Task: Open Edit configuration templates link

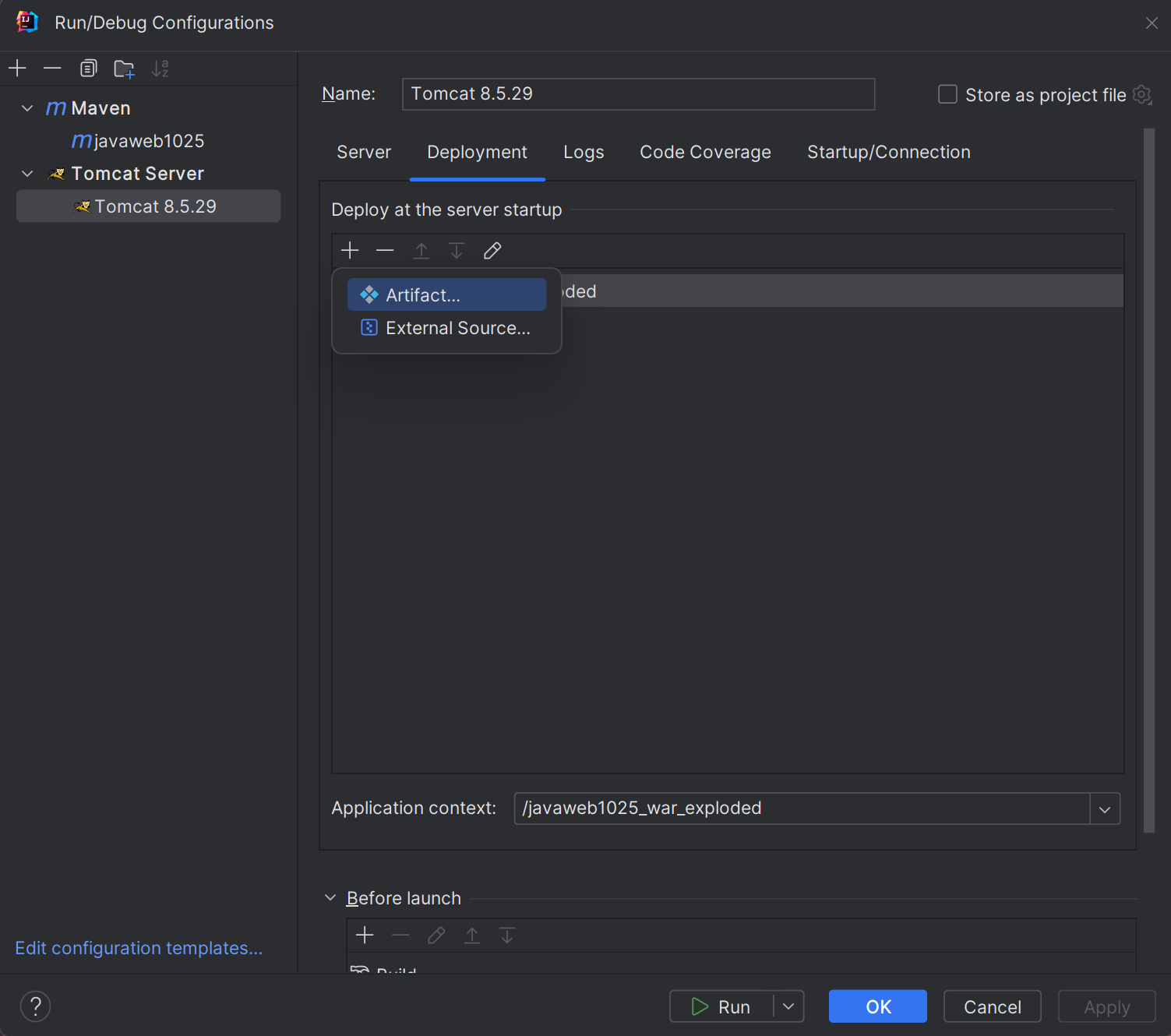Action: point(139,948)
